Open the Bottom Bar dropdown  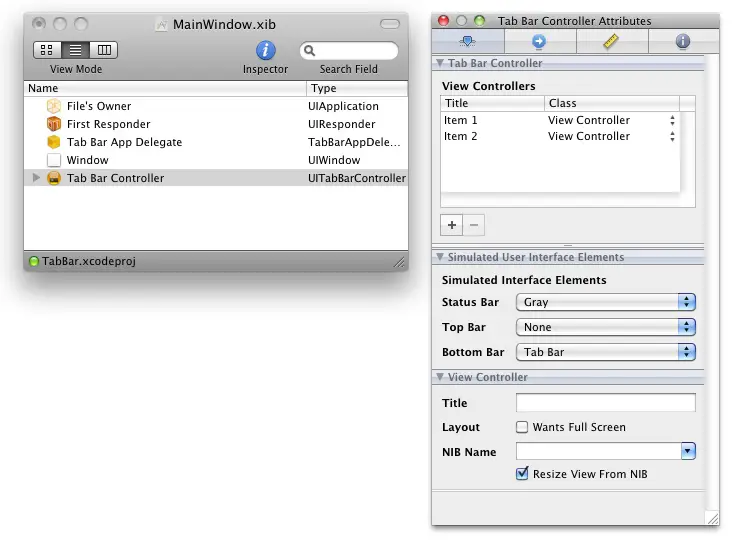(x=606, y=352)
